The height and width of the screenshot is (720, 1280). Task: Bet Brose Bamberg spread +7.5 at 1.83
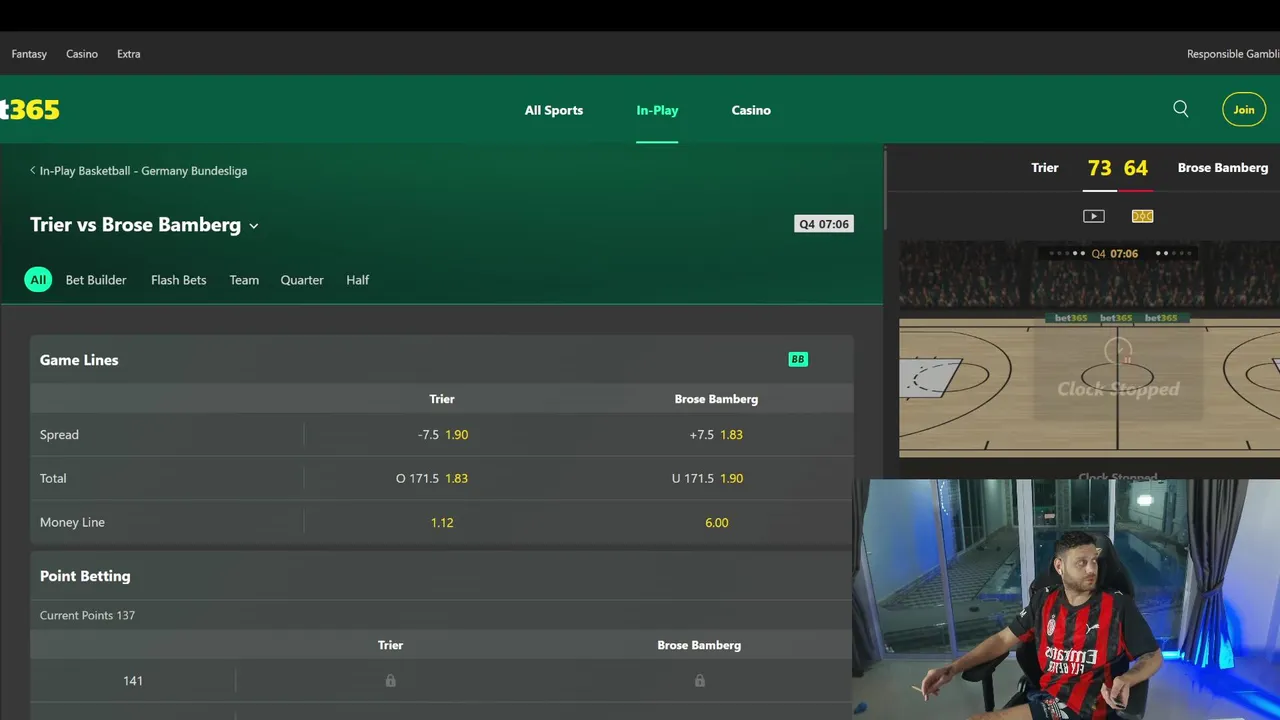[x=717, y=435]
